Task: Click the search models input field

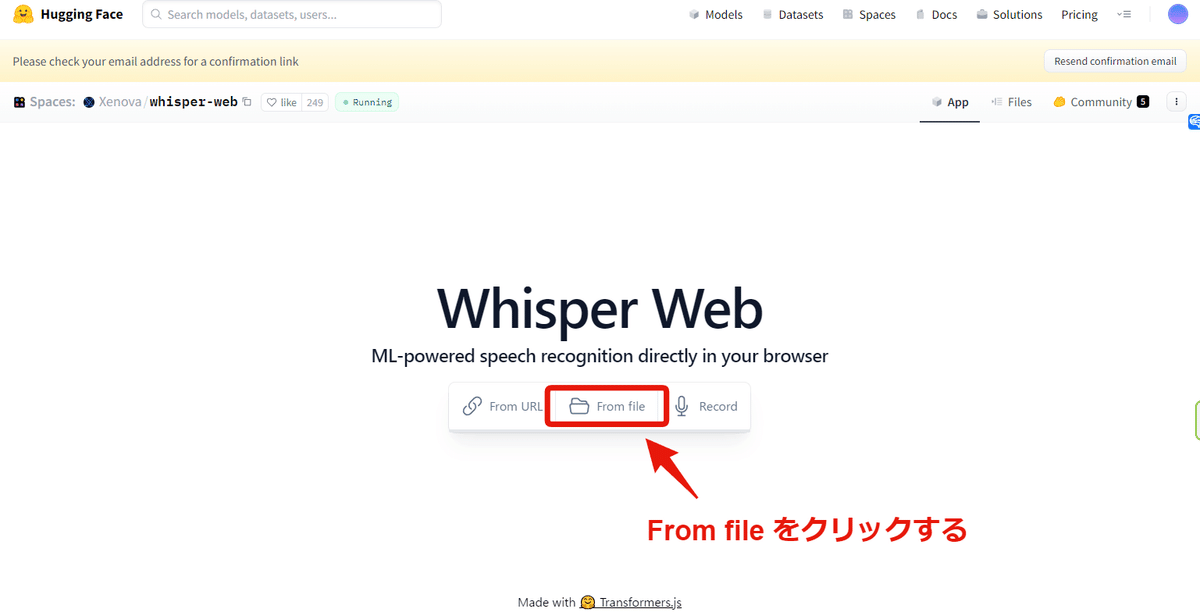Action: tap(290, 14)
